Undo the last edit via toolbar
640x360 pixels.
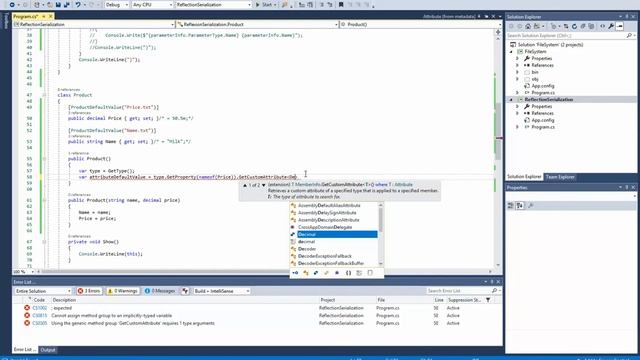click(78, 5)
